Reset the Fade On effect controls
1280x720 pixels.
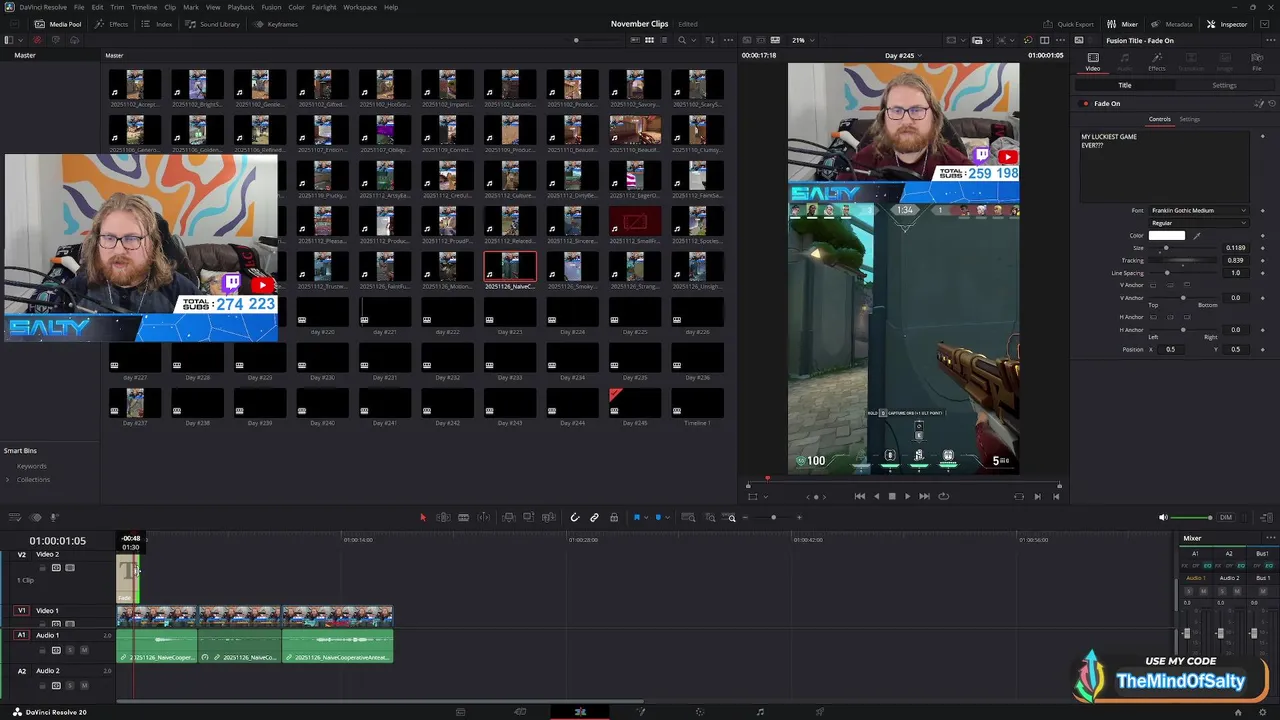1272,103
